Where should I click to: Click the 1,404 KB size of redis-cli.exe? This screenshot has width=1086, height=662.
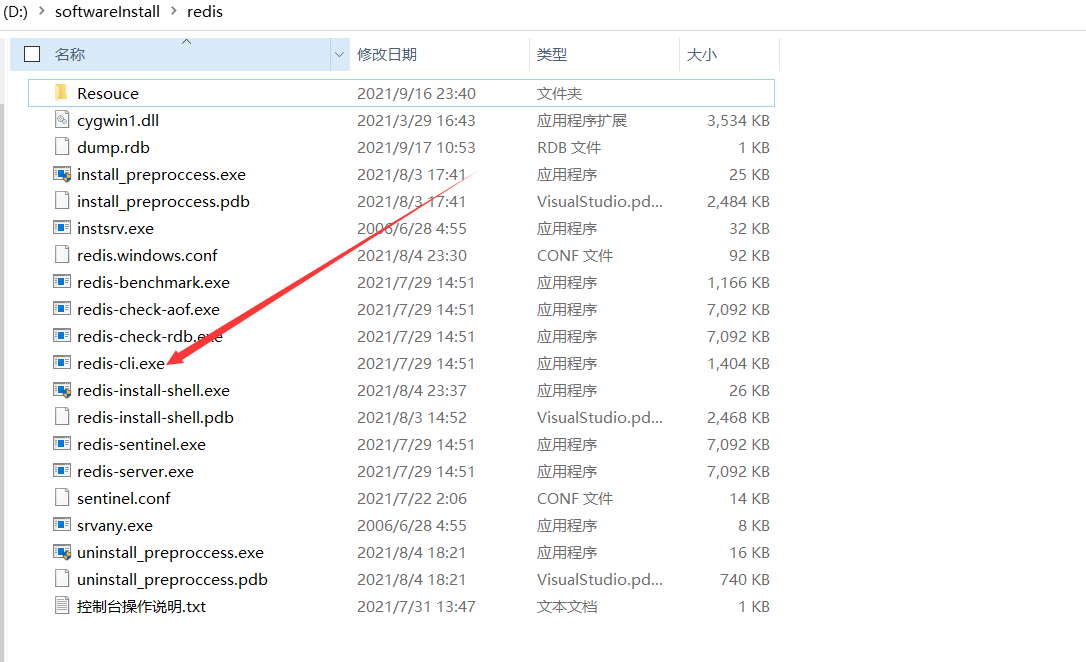click(x=738, y=364)
